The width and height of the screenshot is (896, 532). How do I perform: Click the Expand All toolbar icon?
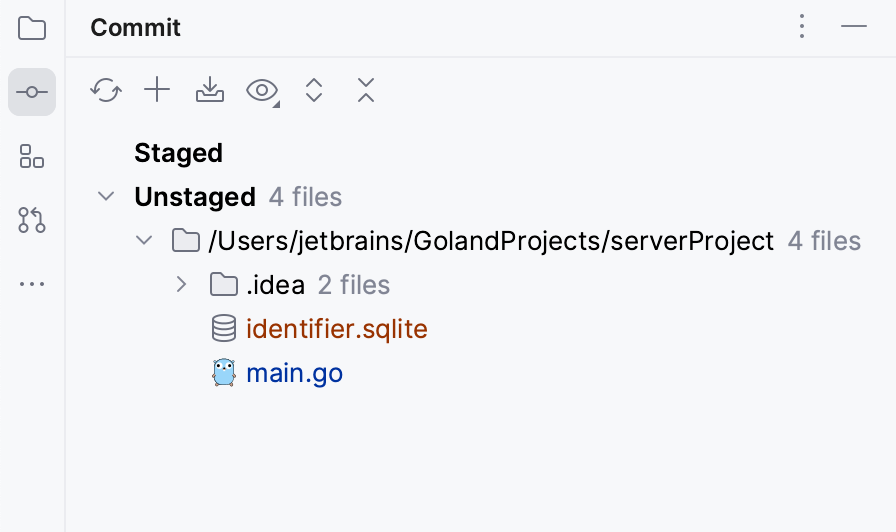pos(314,91)
